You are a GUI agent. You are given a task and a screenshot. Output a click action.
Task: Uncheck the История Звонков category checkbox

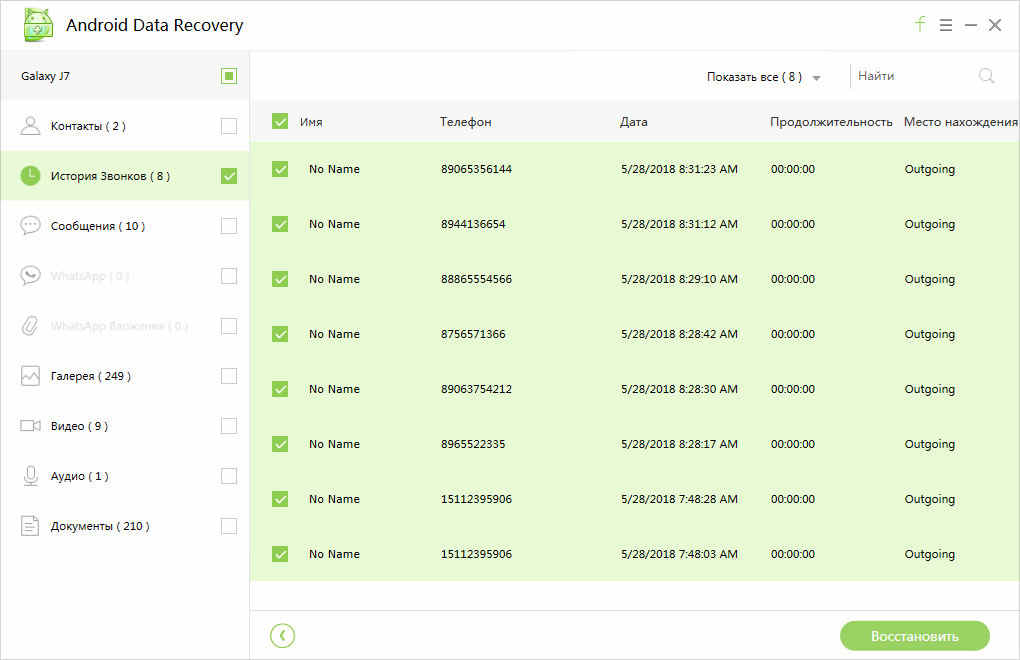coord(229,176)
